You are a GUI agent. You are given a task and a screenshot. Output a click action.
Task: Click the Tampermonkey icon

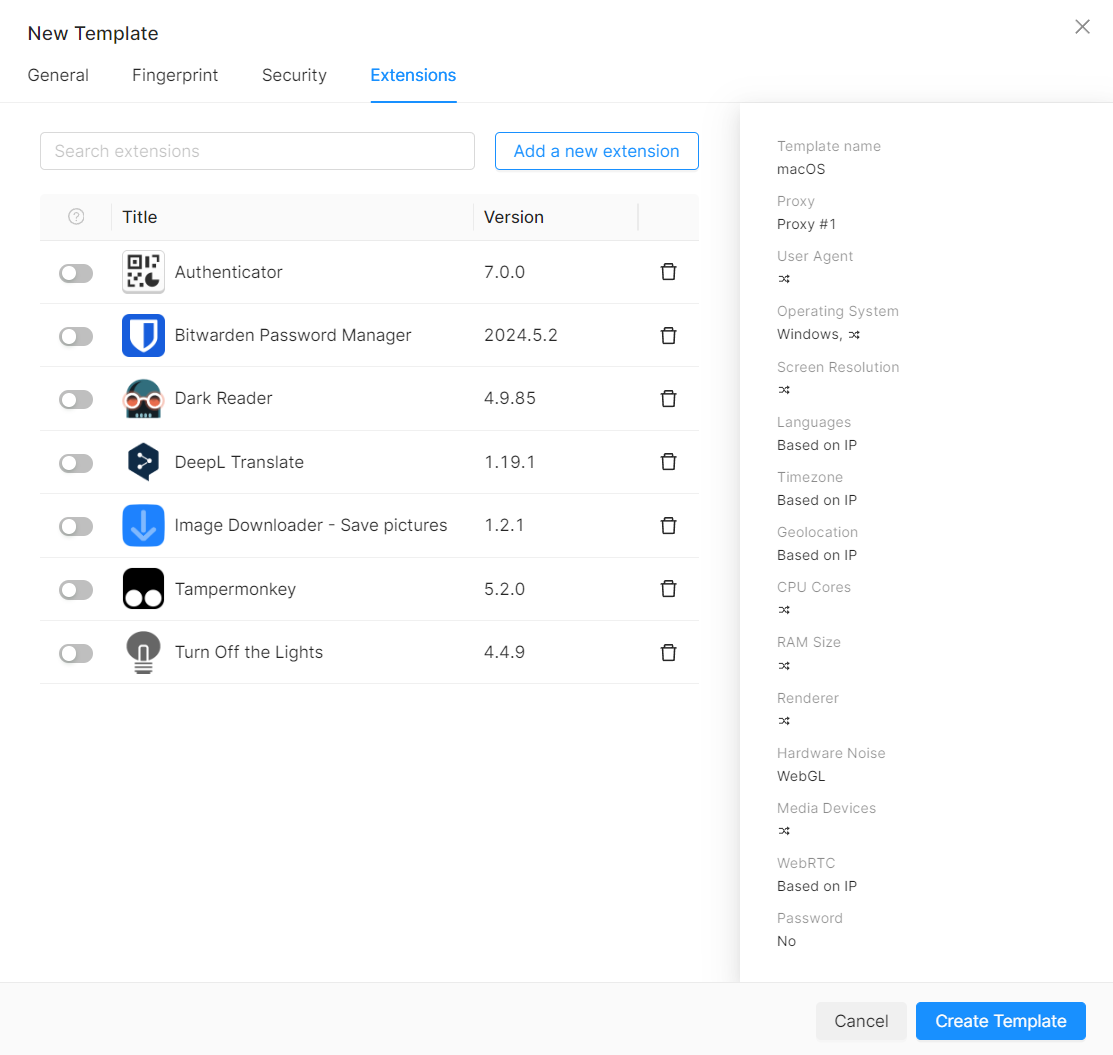pos(143,589)
